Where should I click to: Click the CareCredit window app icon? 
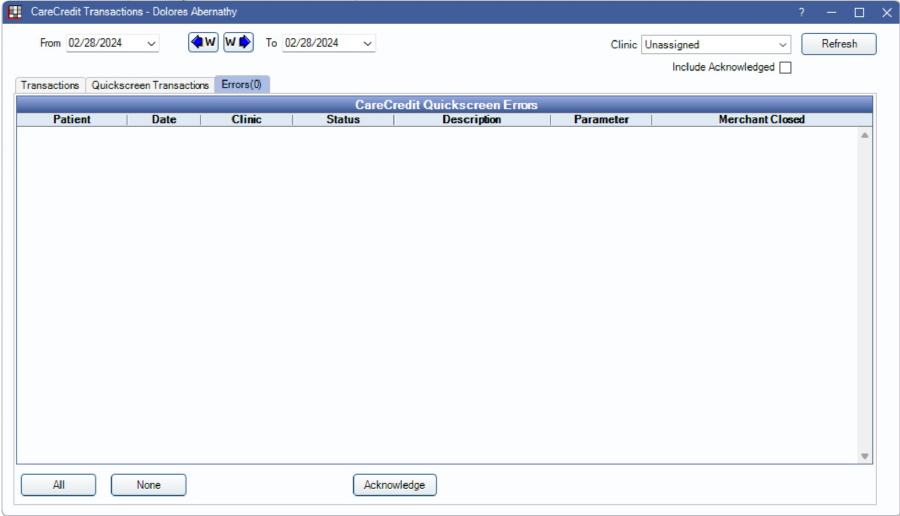(x=15, y=11)
